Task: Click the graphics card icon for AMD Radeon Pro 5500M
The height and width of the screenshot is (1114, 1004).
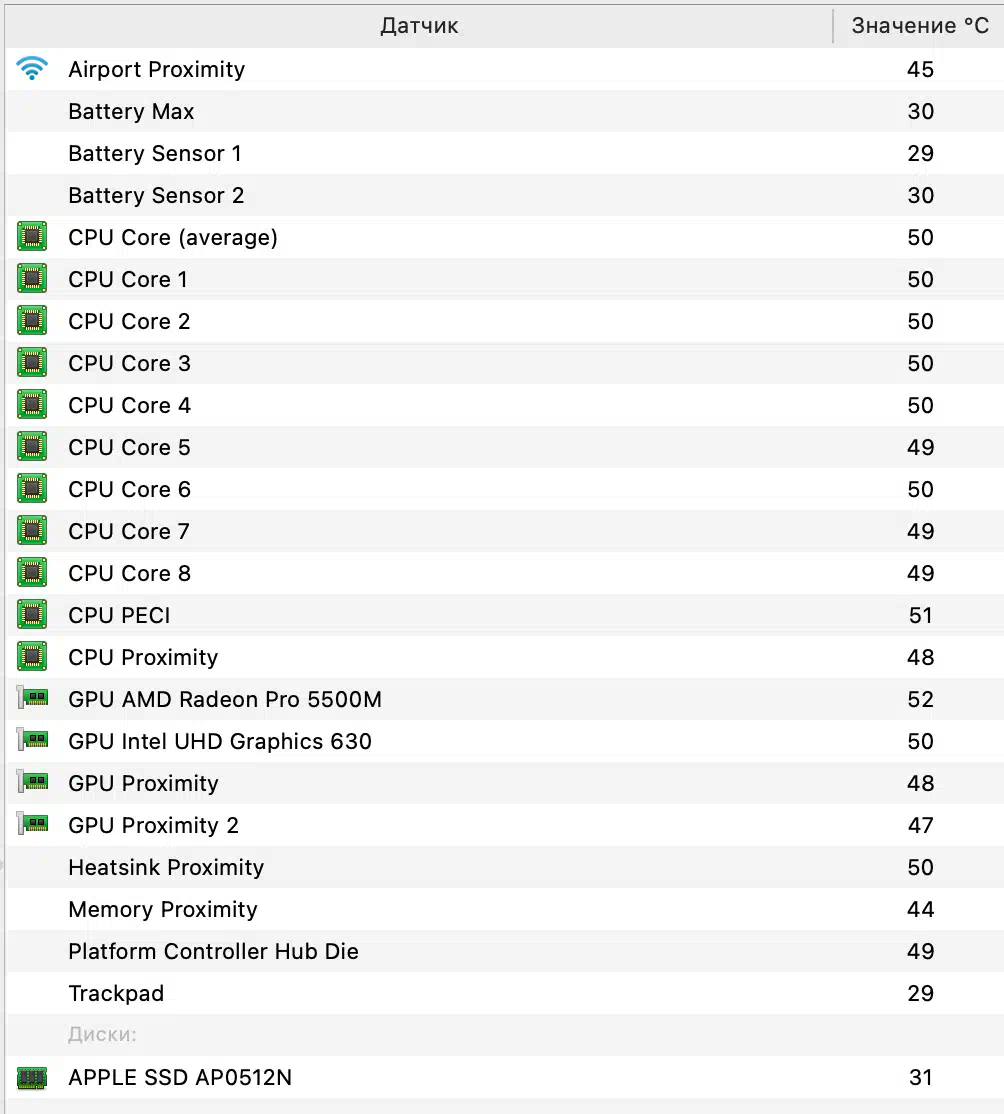Action: (x=32, y=699)
